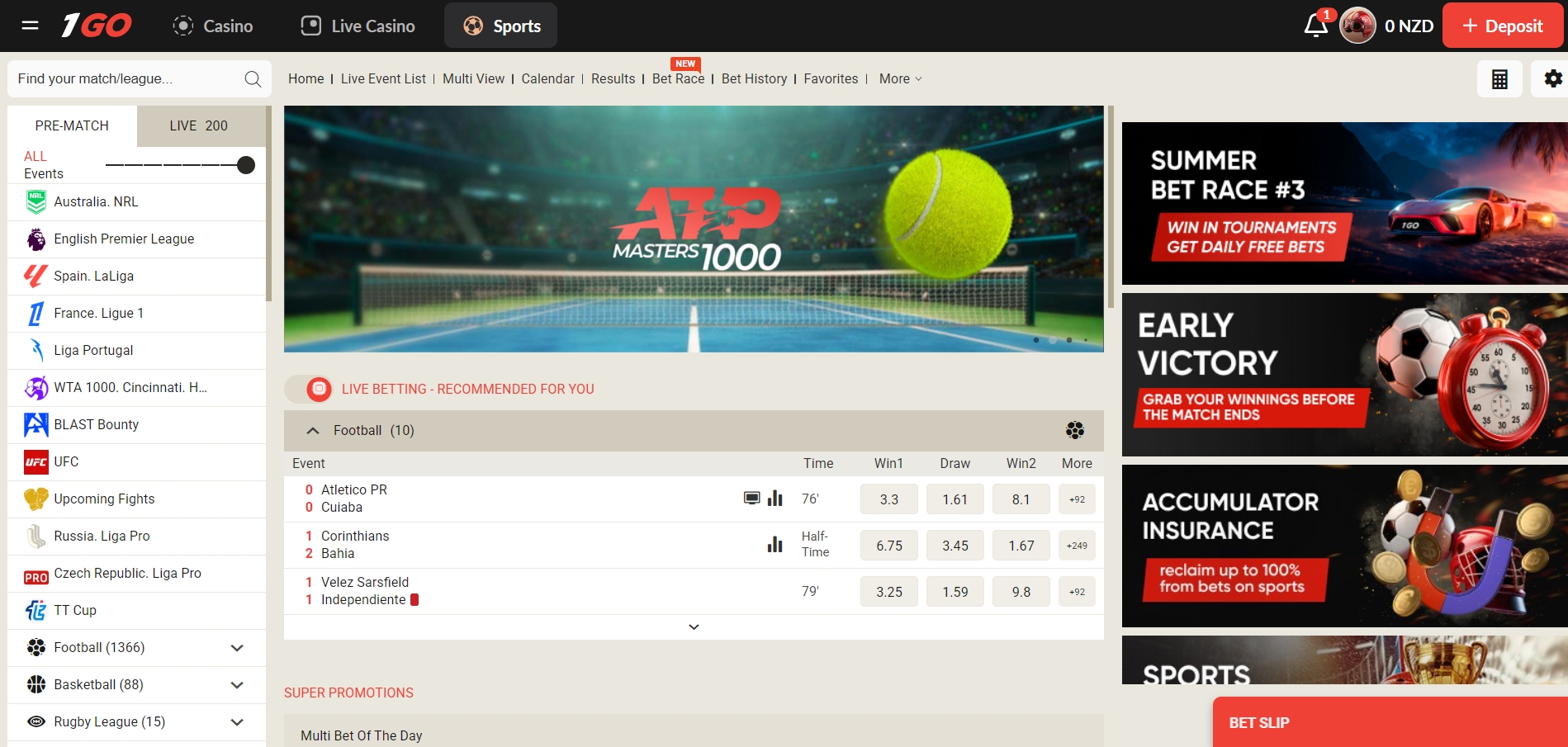Bet on Win2 odds 9.8 Independiente
The image size is (1568, 747).
pyautogui.click(x=1021, y=592)
